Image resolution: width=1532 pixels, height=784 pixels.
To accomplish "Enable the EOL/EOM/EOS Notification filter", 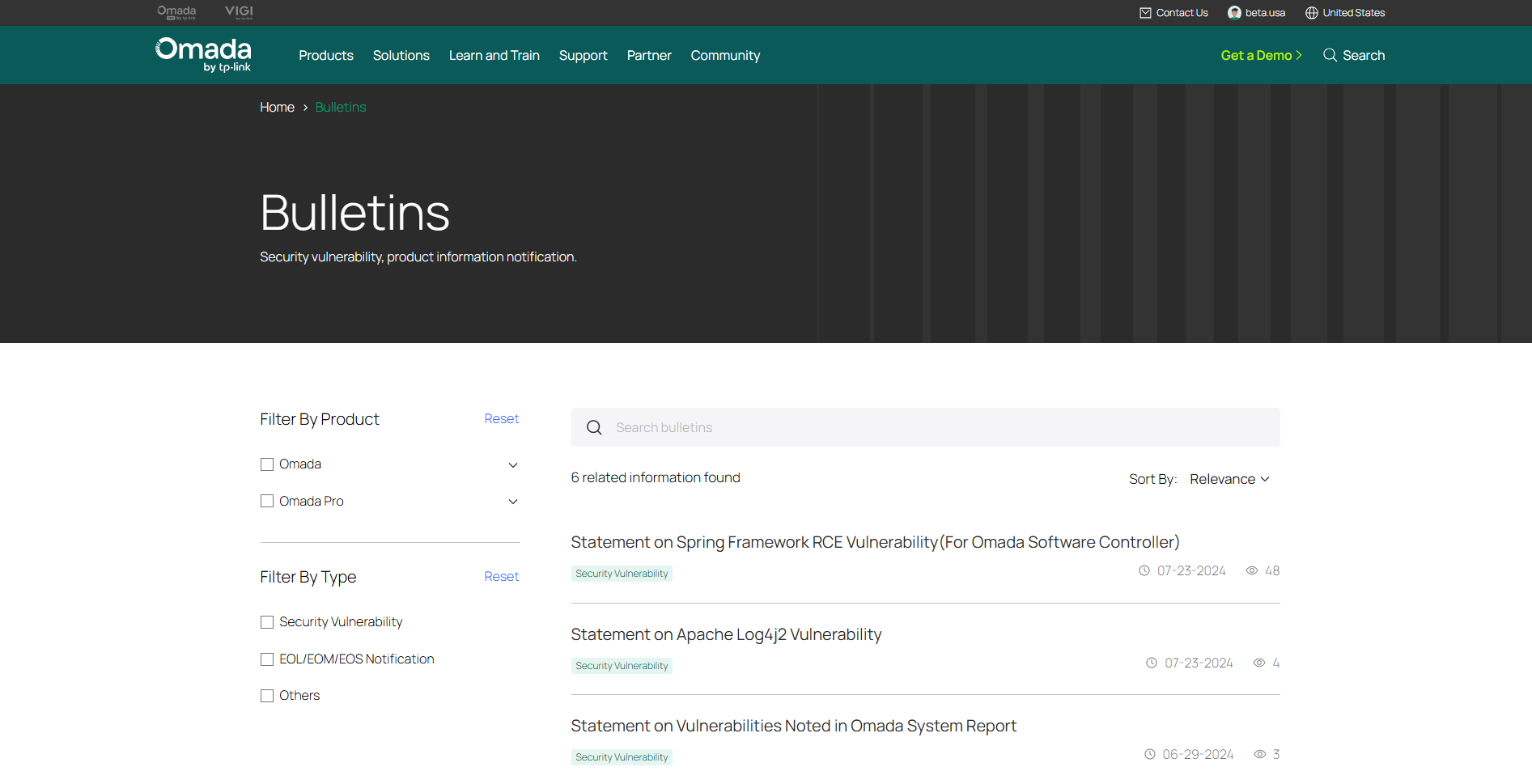I will click(267, 659).
